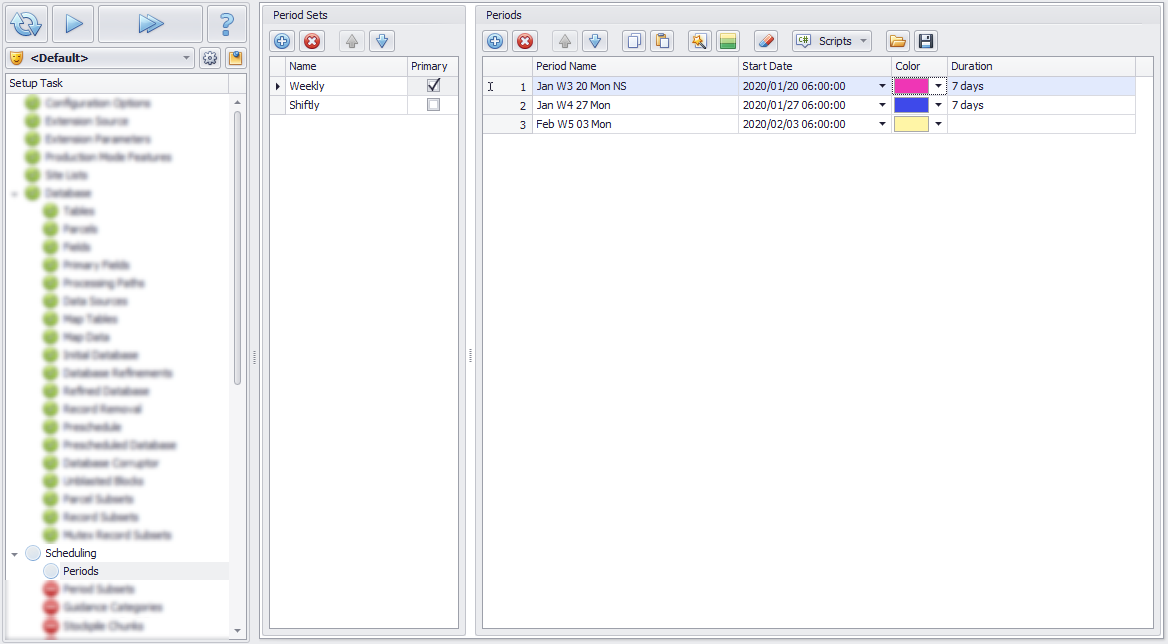1168x644 pixels.
Task: Click the Duration column header
Action: 1041,66
